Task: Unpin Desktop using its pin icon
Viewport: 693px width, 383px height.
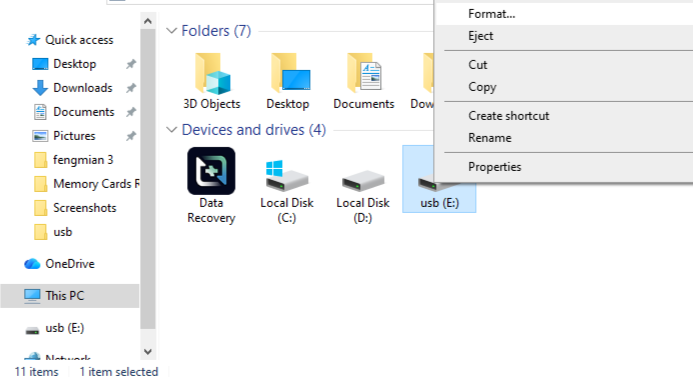Action: [x=131, y=64]
